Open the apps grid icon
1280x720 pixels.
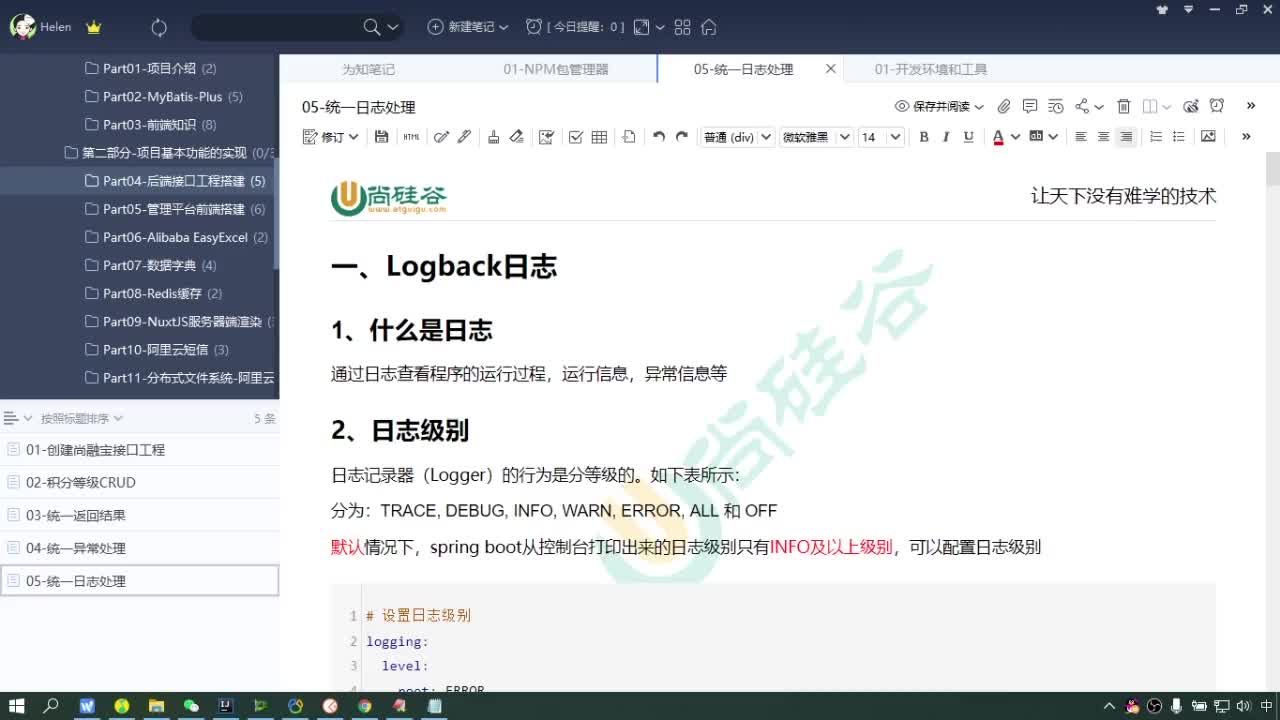point(683,27)
